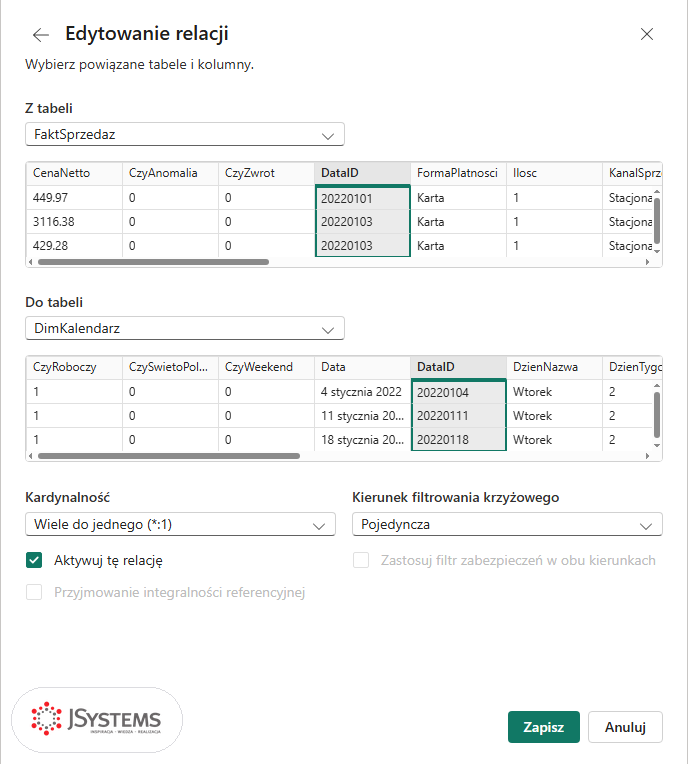Click right scroll arrow of DimKalendarz preview

point(648,456)
